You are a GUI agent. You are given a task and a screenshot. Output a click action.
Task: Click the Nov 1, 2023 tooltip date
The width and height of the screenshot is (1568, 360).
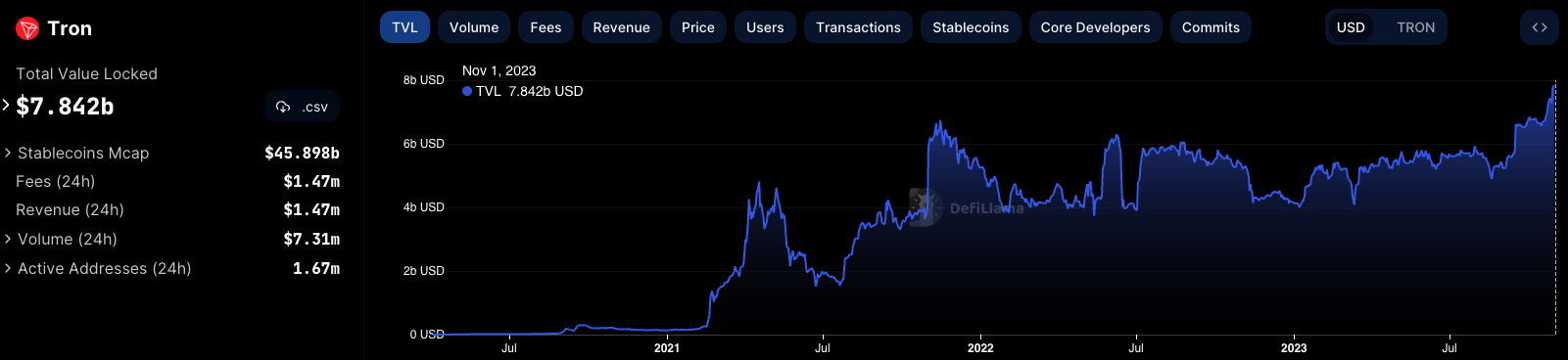pos(499,70)
